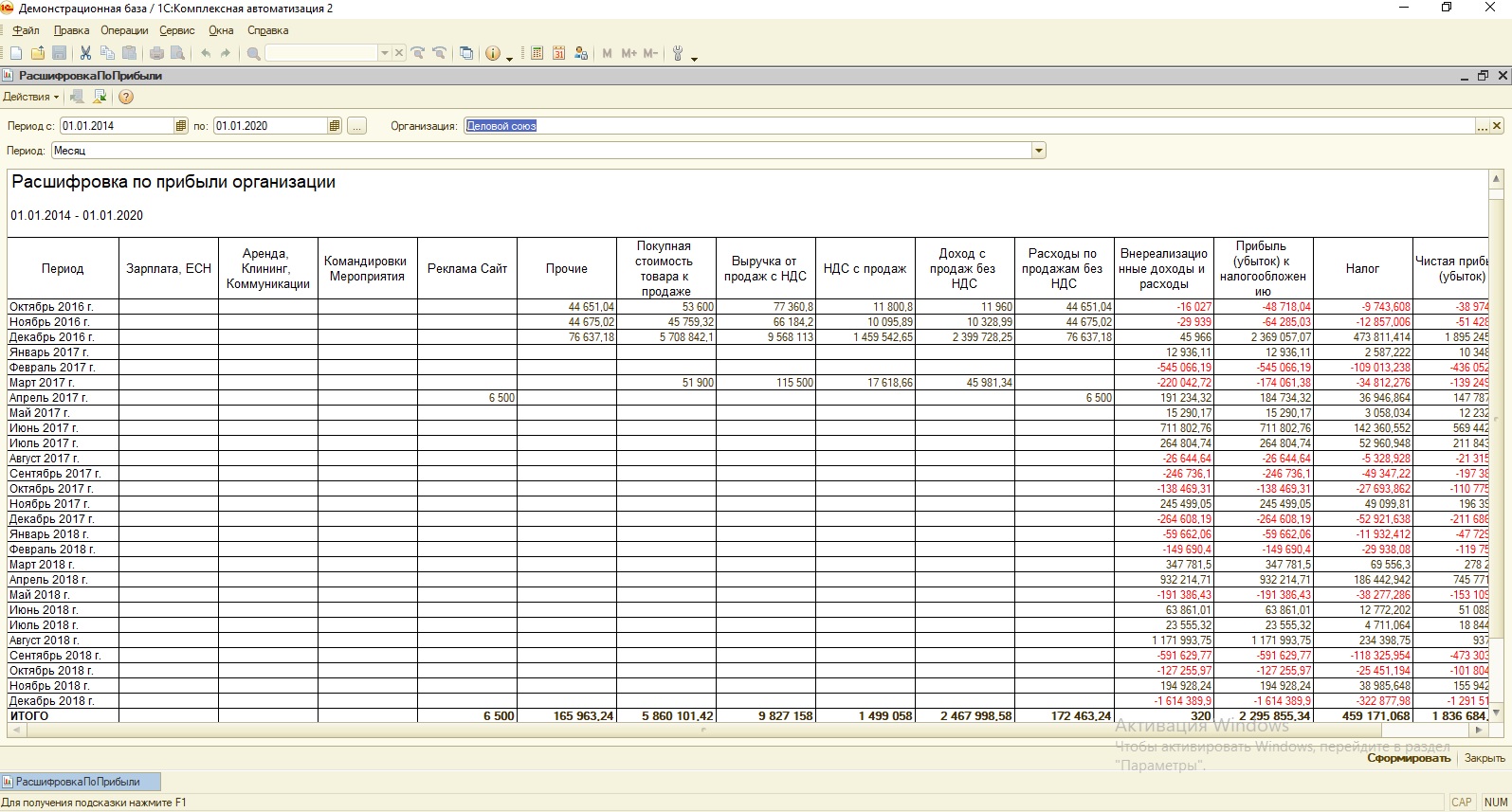Select the РасшифровкаПоПрибыли window tab at bottom

tap(81, 782)
